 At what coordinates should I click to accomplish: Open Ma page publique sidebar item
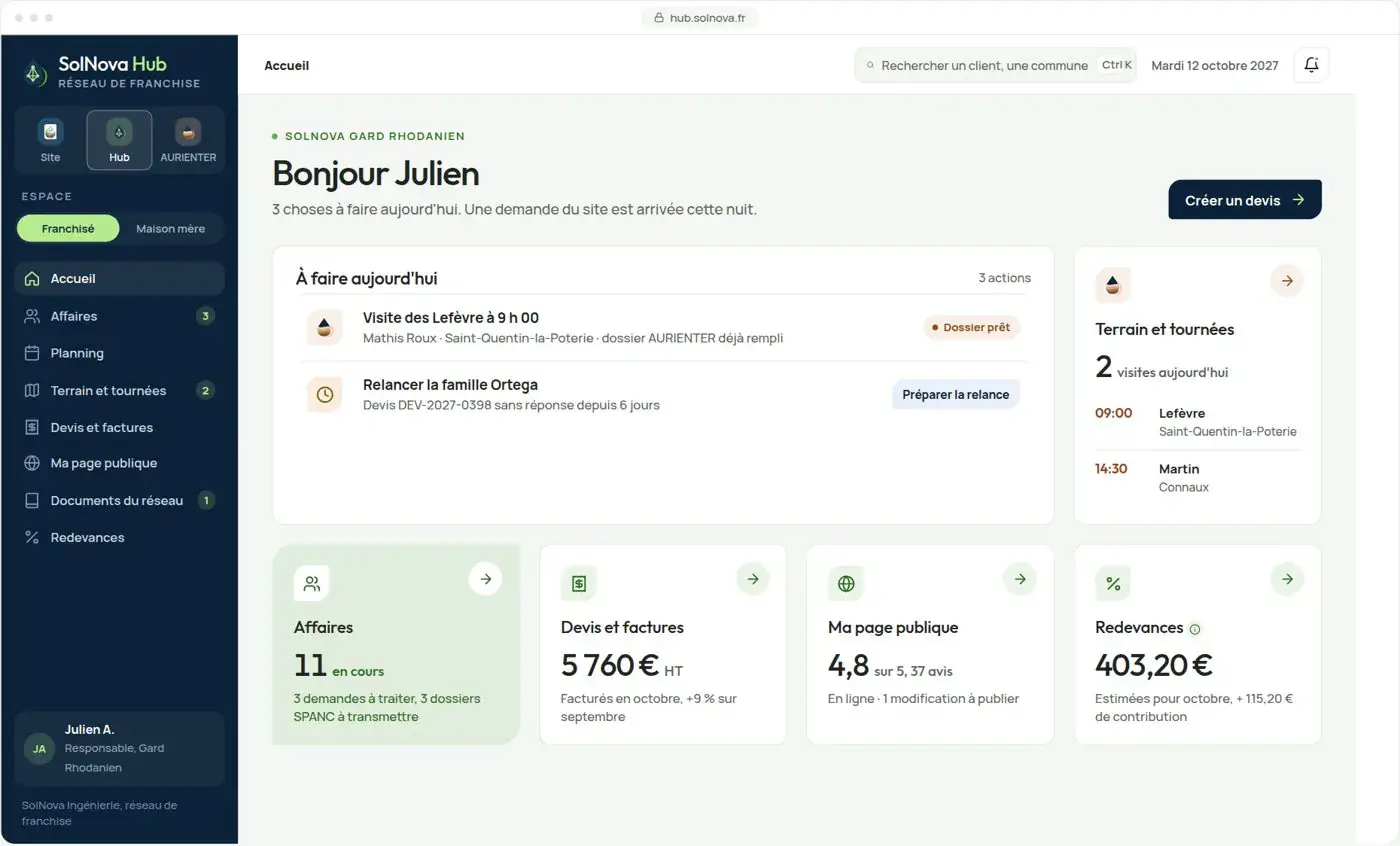(x=119, y=463)
